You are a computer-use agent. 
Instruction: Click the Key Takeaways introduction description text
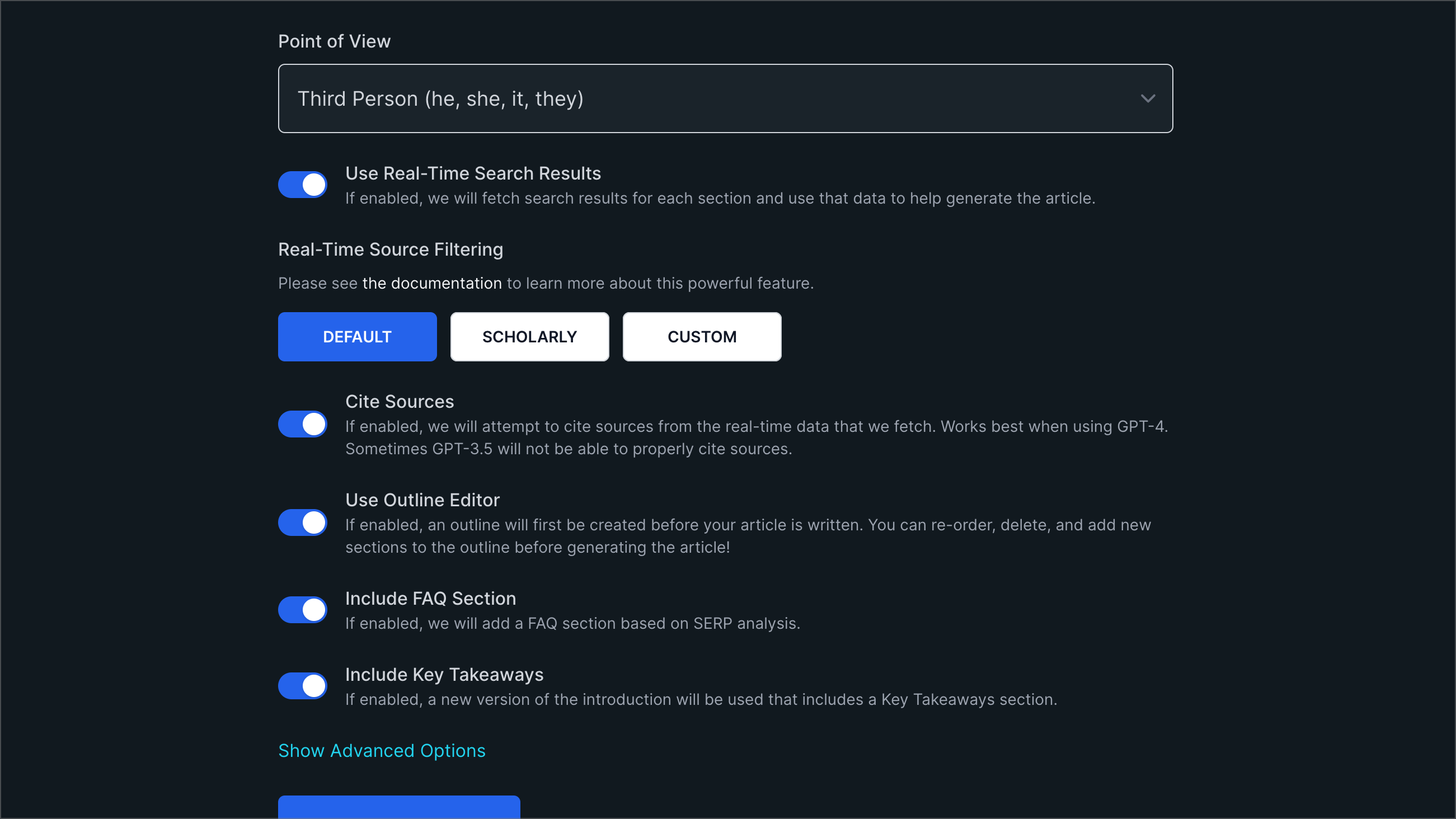(701, 700)
